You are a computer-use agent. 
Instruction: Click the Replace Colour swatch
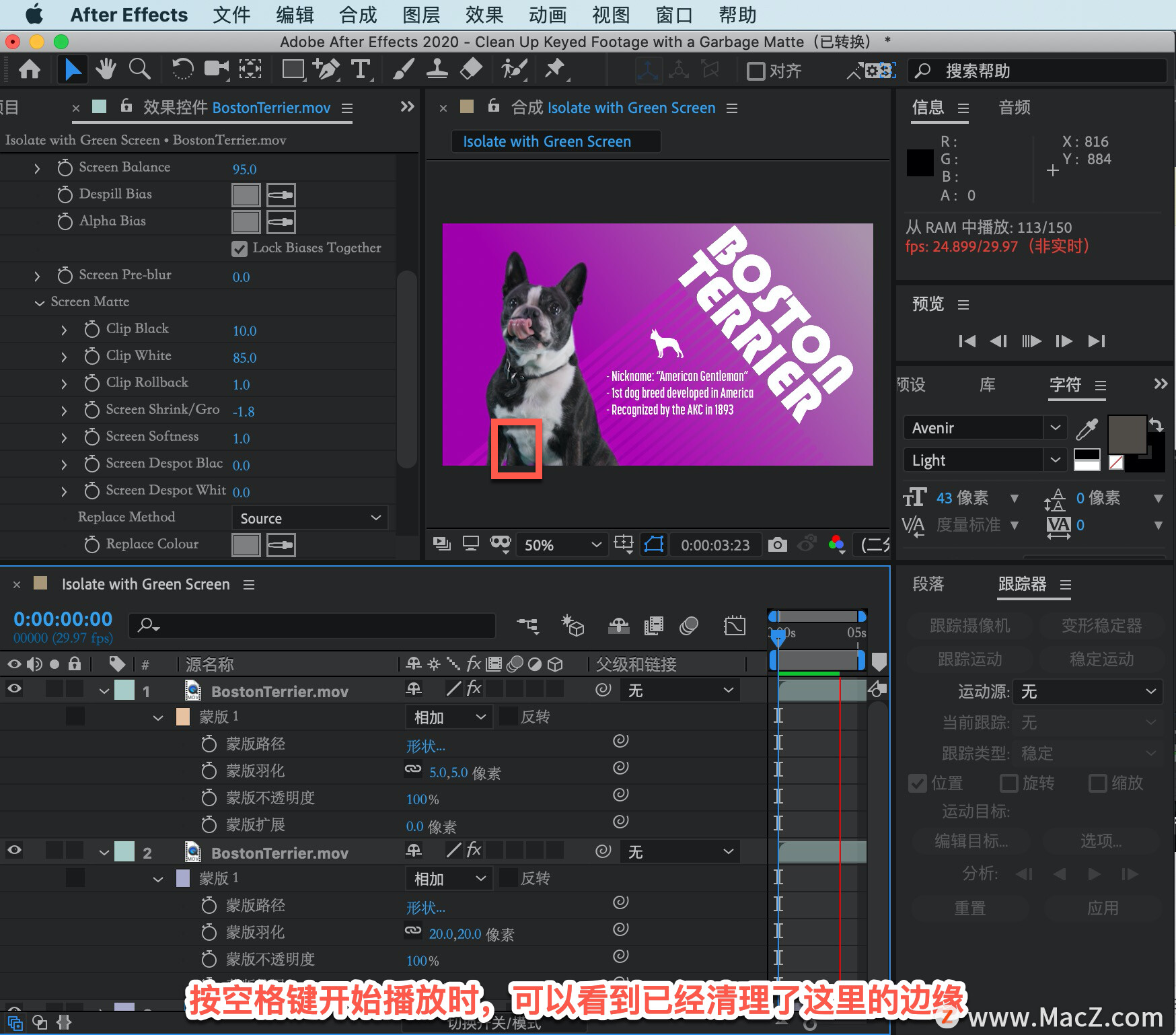click(x=246, y=545)
